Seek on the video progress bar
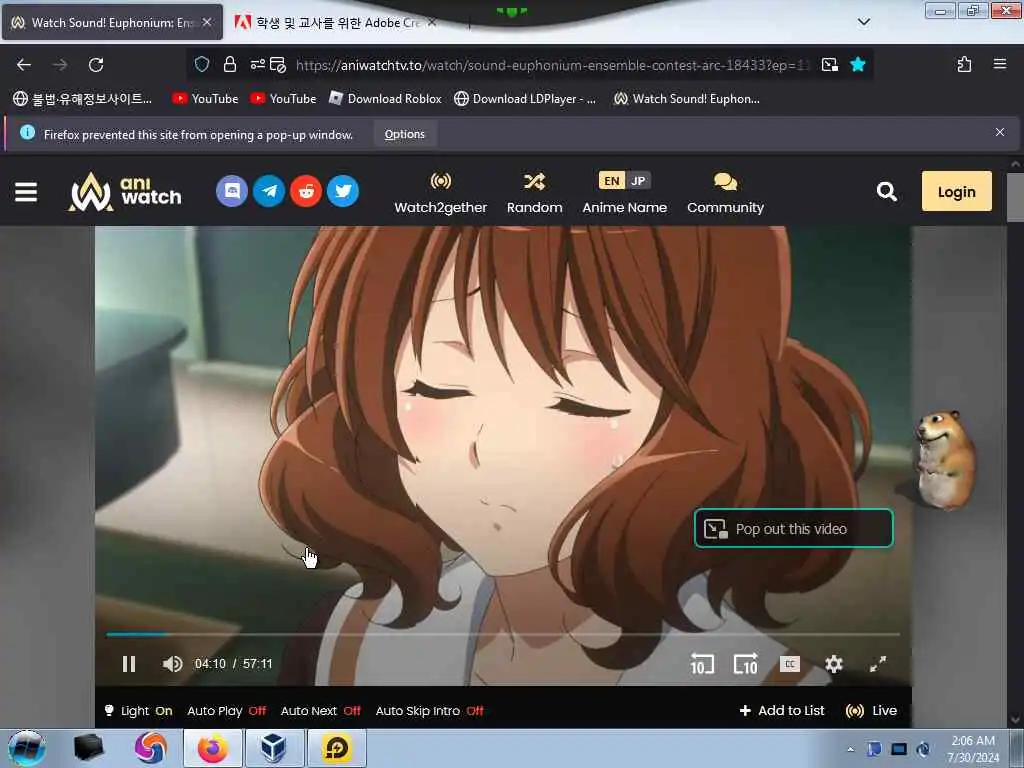This screenshot has height=768, width=1024. (x=503, y=634)
